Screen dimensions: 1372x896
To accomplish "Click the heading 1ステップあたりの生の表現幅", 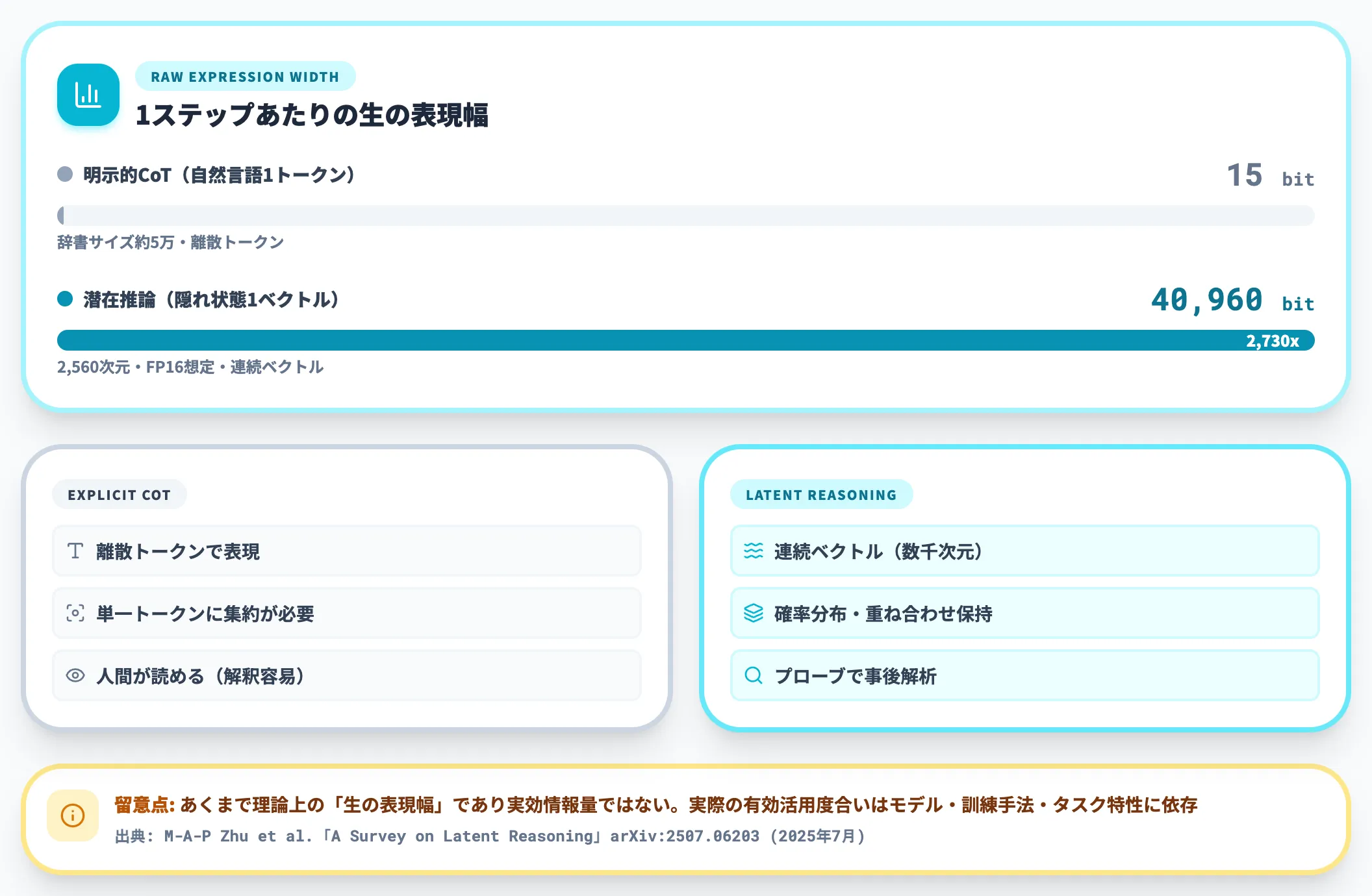I will (x=312, y=115).
